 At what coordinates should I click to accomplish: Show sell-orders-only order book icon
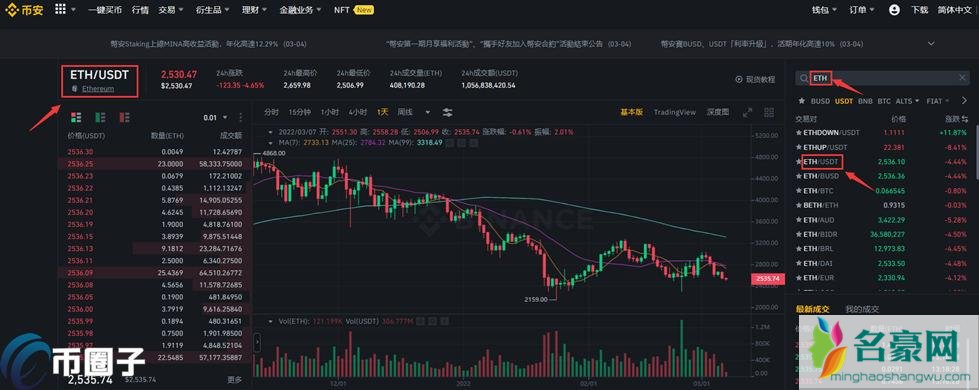click(x=124, y=117)
